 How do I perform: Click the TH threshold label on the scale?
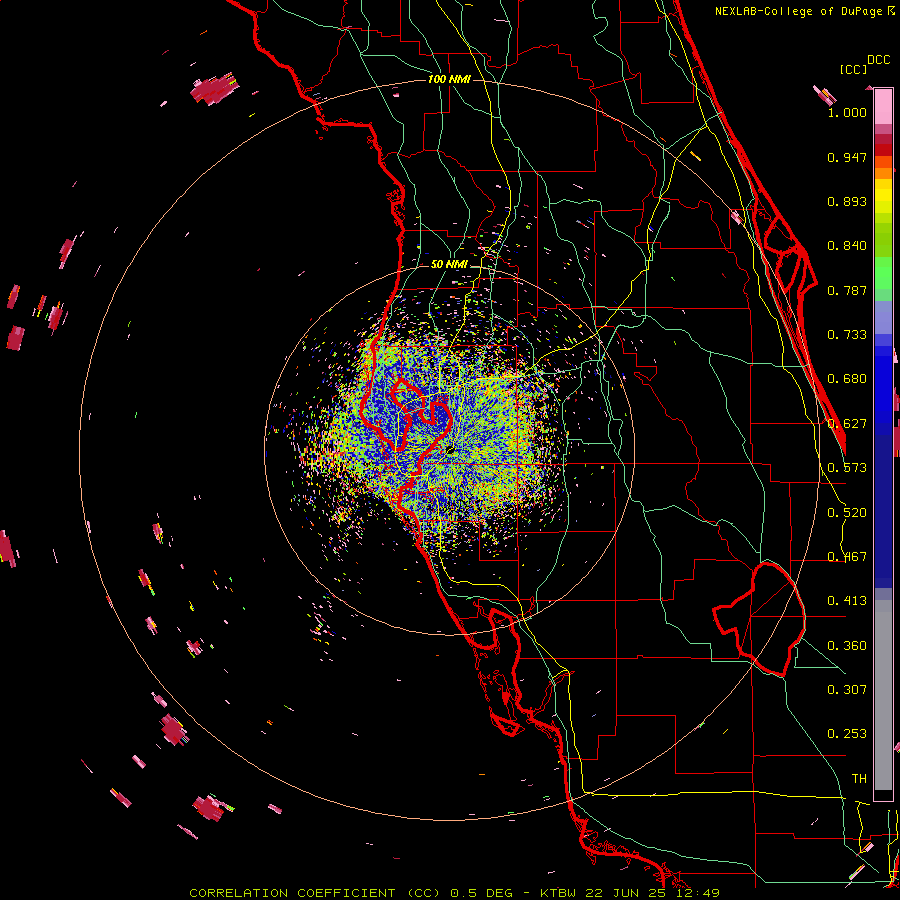coord(859,779)
